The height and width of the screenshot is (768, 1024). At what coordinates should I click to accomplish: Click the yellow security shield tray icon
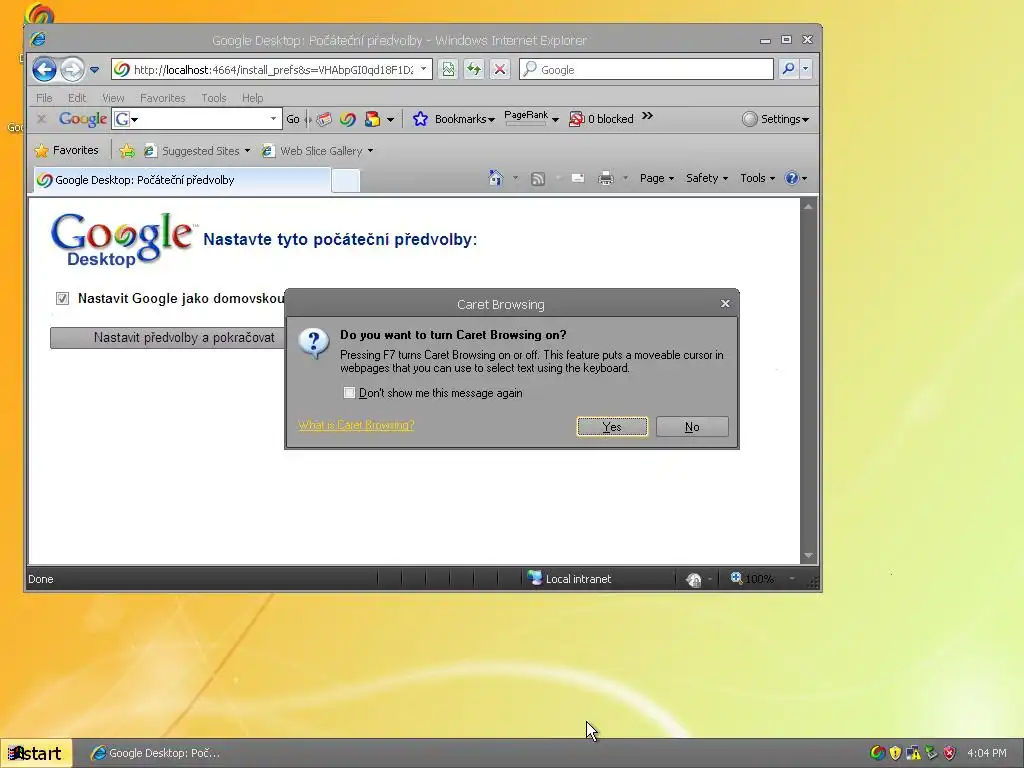[895, 753]
